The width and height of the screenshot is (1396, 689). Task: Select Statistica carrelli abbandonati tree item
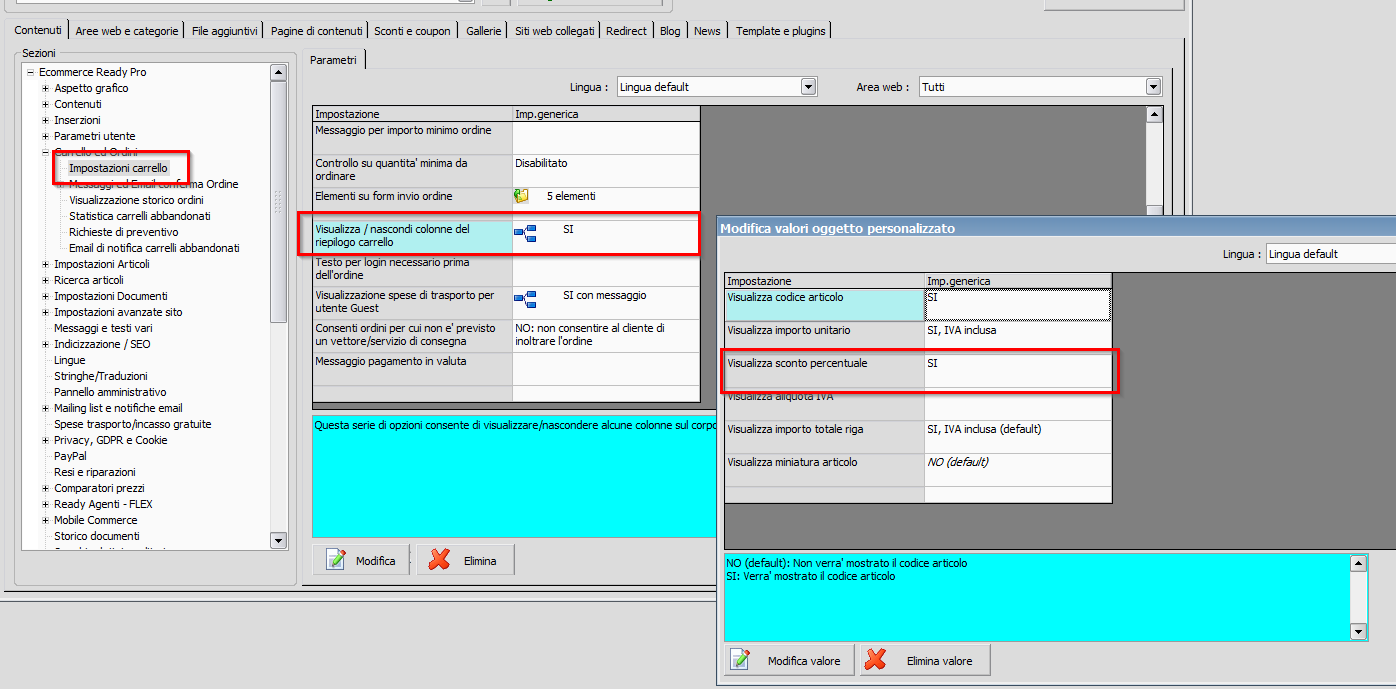pyautogui.click(x=140, y=216)
